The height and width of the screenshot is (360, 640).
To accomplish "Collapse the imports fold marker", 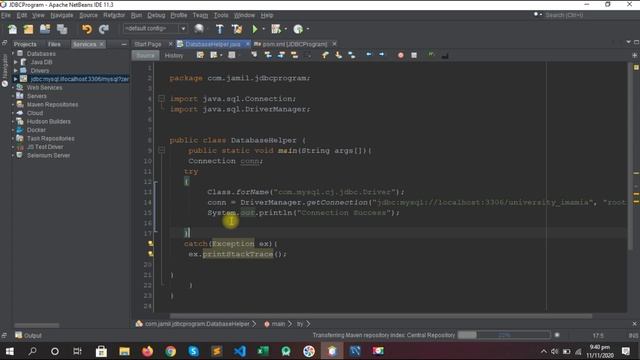I will pos(162,98).
